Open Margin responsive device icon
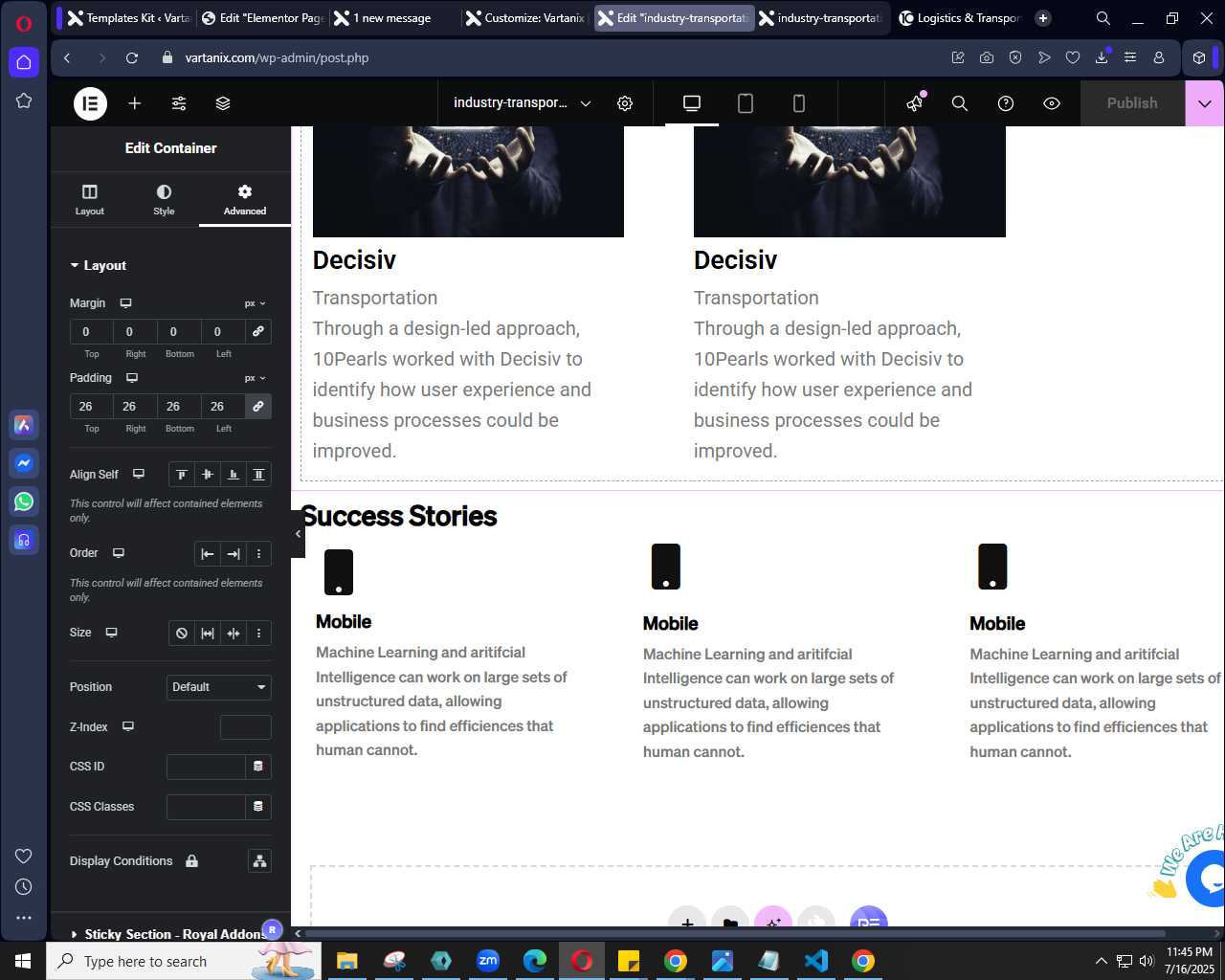The height and width of the screenshot is (980, 1225). (x=125, y=303)
